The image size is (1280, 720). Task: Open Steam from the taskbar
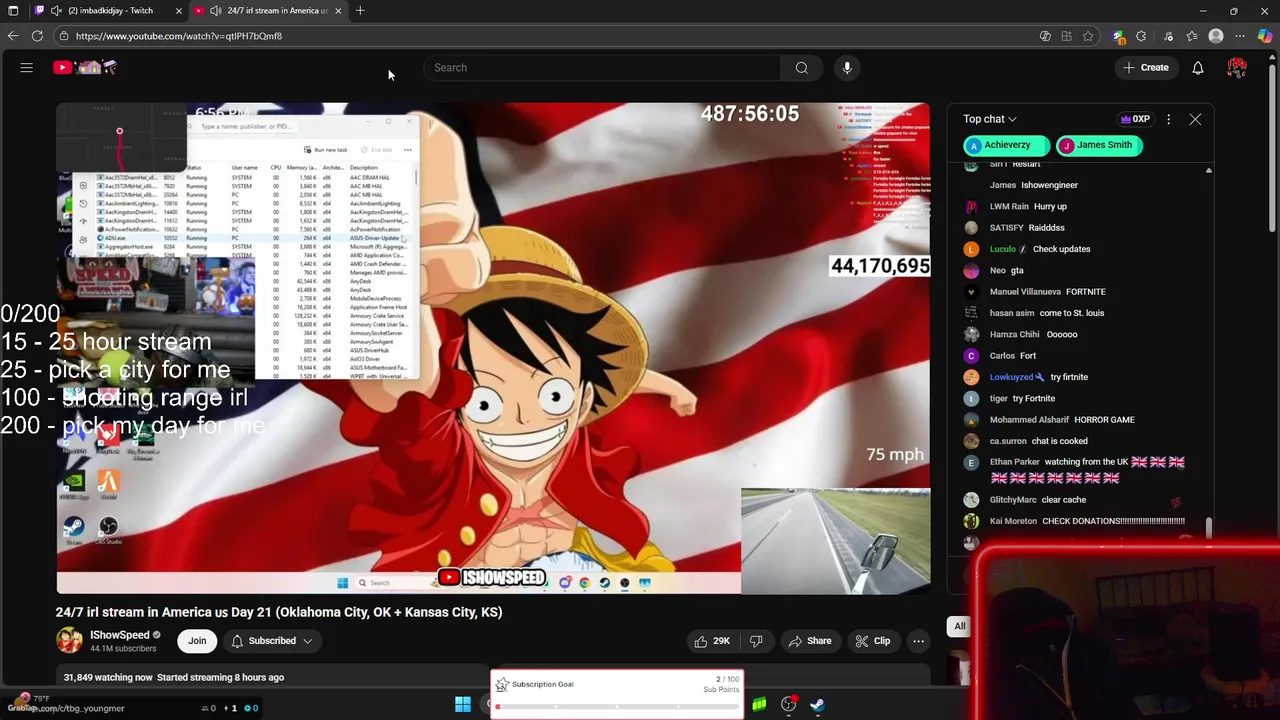817,705
